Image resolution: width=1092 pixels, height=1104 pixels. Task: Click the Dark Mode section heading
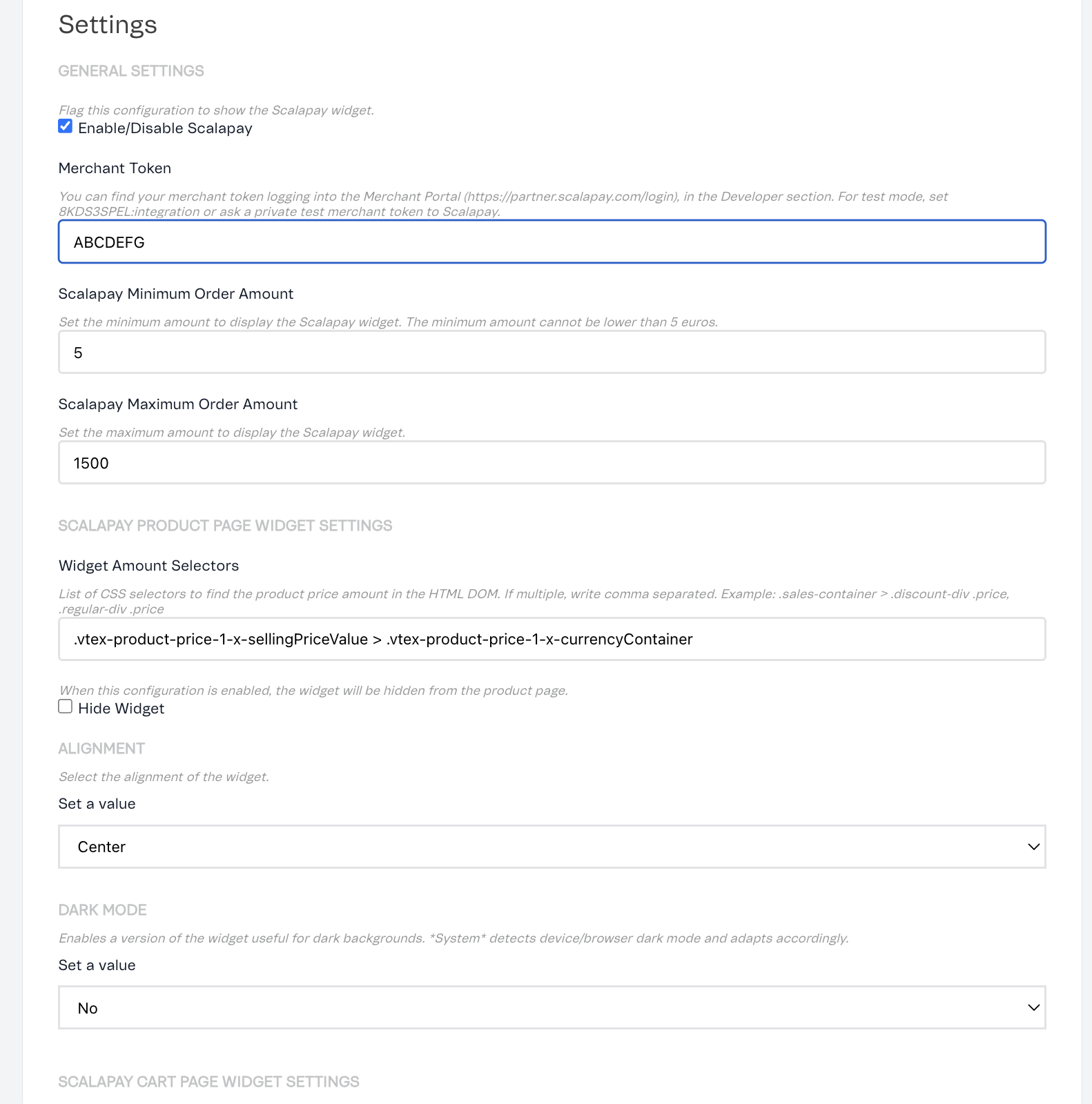(x=102, y=910)
